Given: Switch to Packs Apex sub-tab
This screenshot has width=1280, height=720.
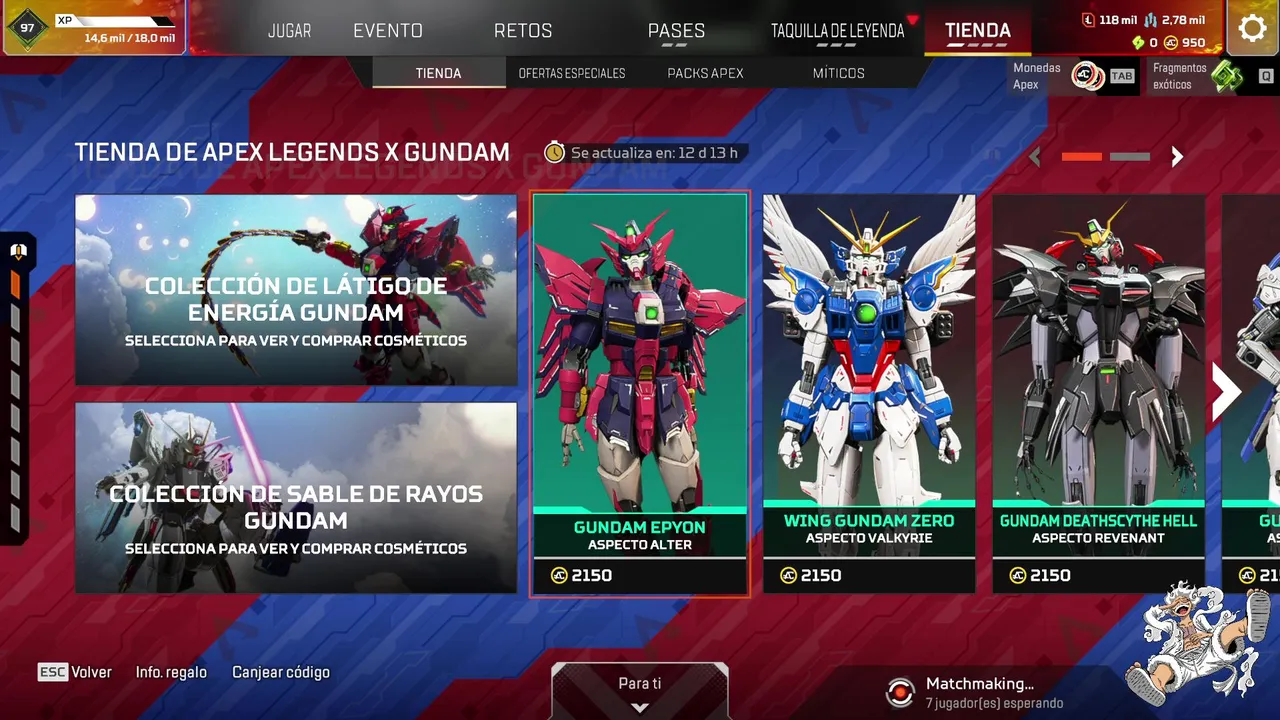Looking at the screenshot, I should (x=705, y=73).
